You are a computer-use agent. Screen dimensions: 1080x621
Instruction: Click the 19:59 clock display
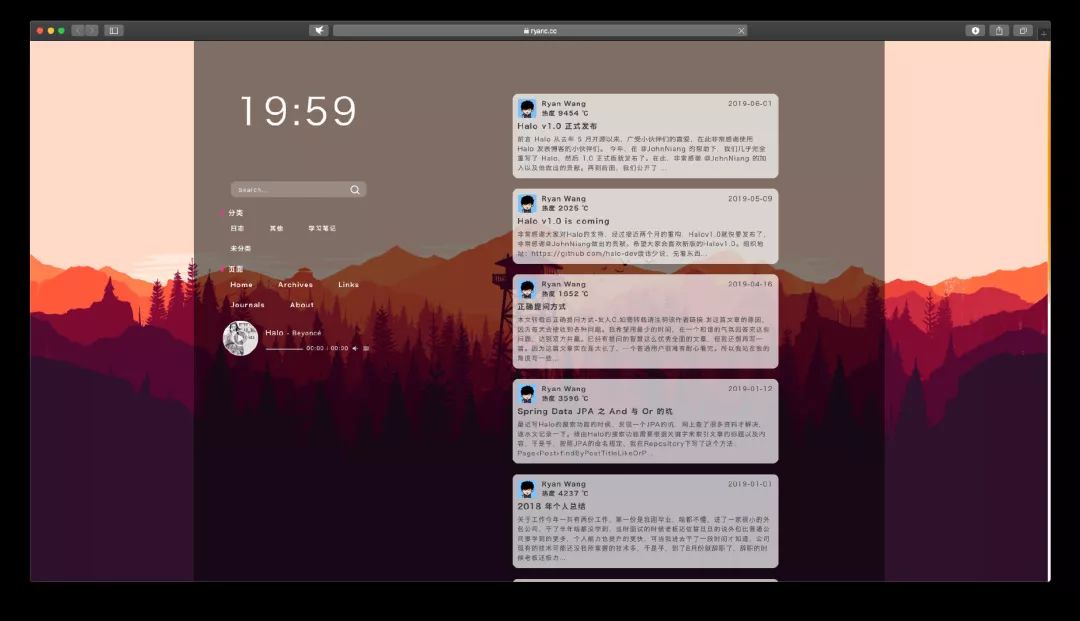pos(299,111)
